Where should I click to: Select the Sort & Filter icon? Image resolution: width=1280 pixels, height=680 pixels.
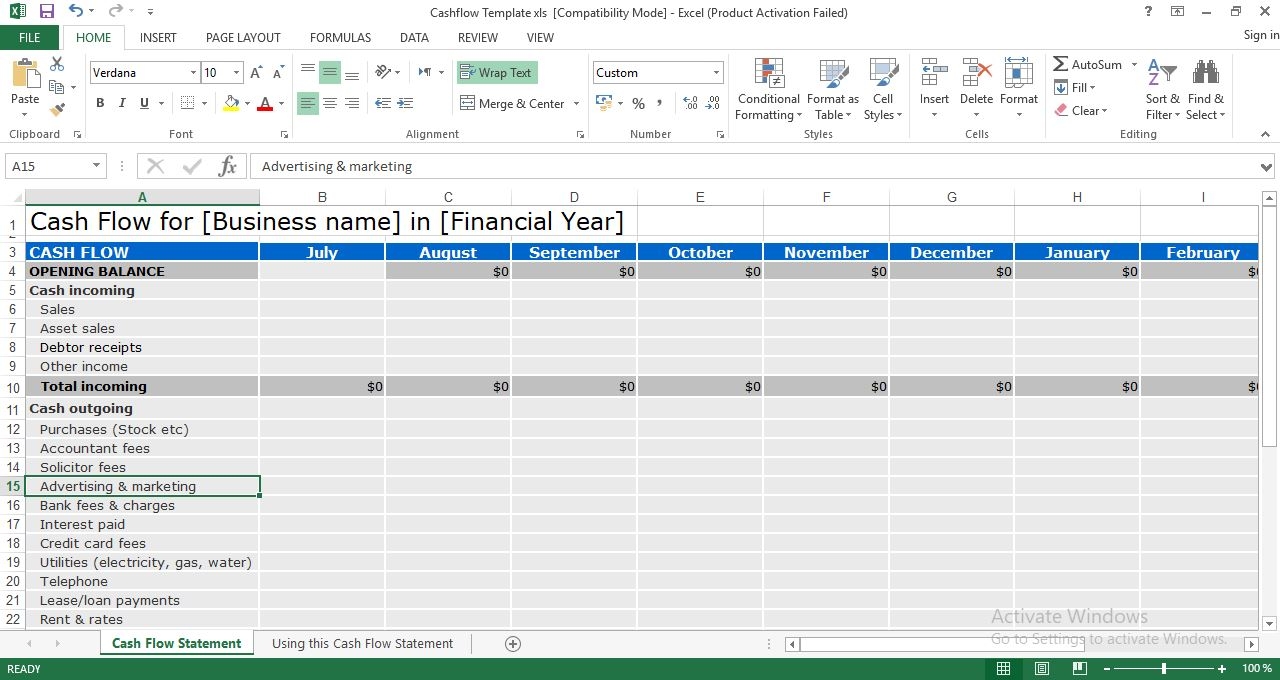point(1162,89)
